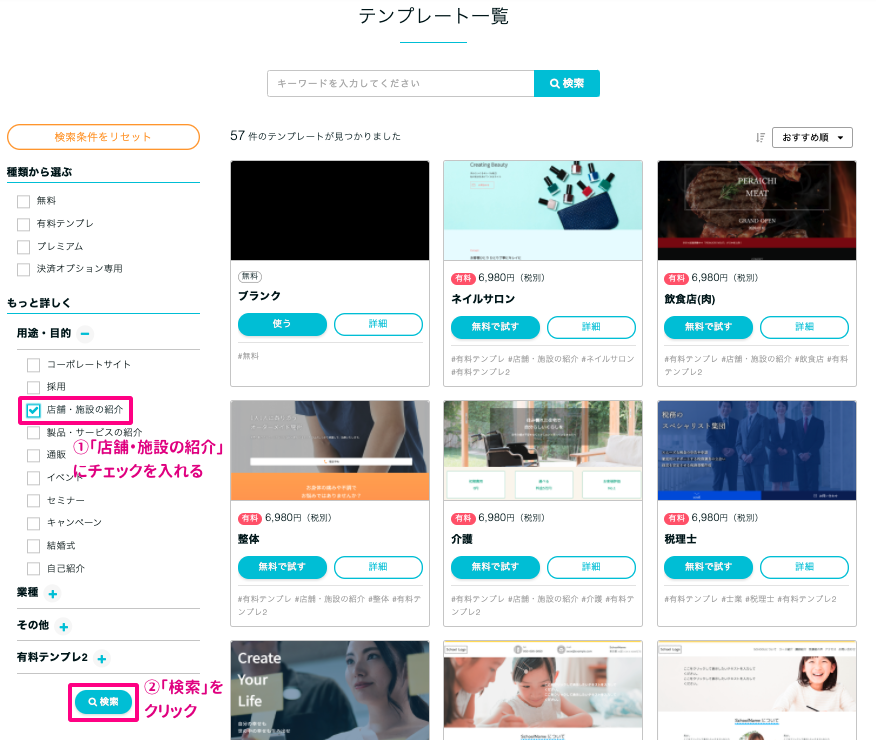Click 検索条件をリセット button
The width and height of the screenshot is (876, 740).
coord(103,137)
